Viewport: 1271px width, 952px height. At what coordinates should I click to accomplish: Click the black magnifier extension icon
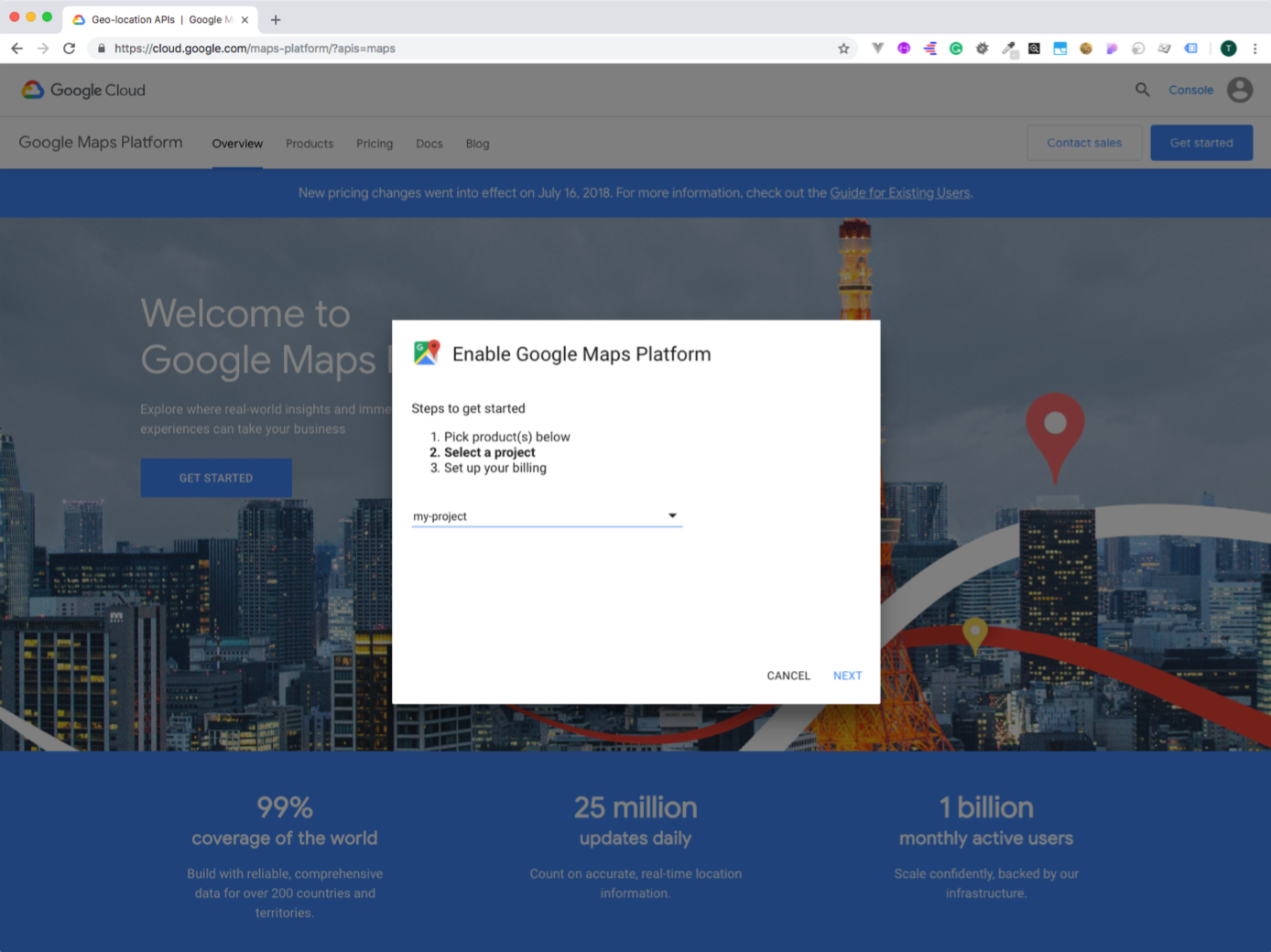(1034, 49)
